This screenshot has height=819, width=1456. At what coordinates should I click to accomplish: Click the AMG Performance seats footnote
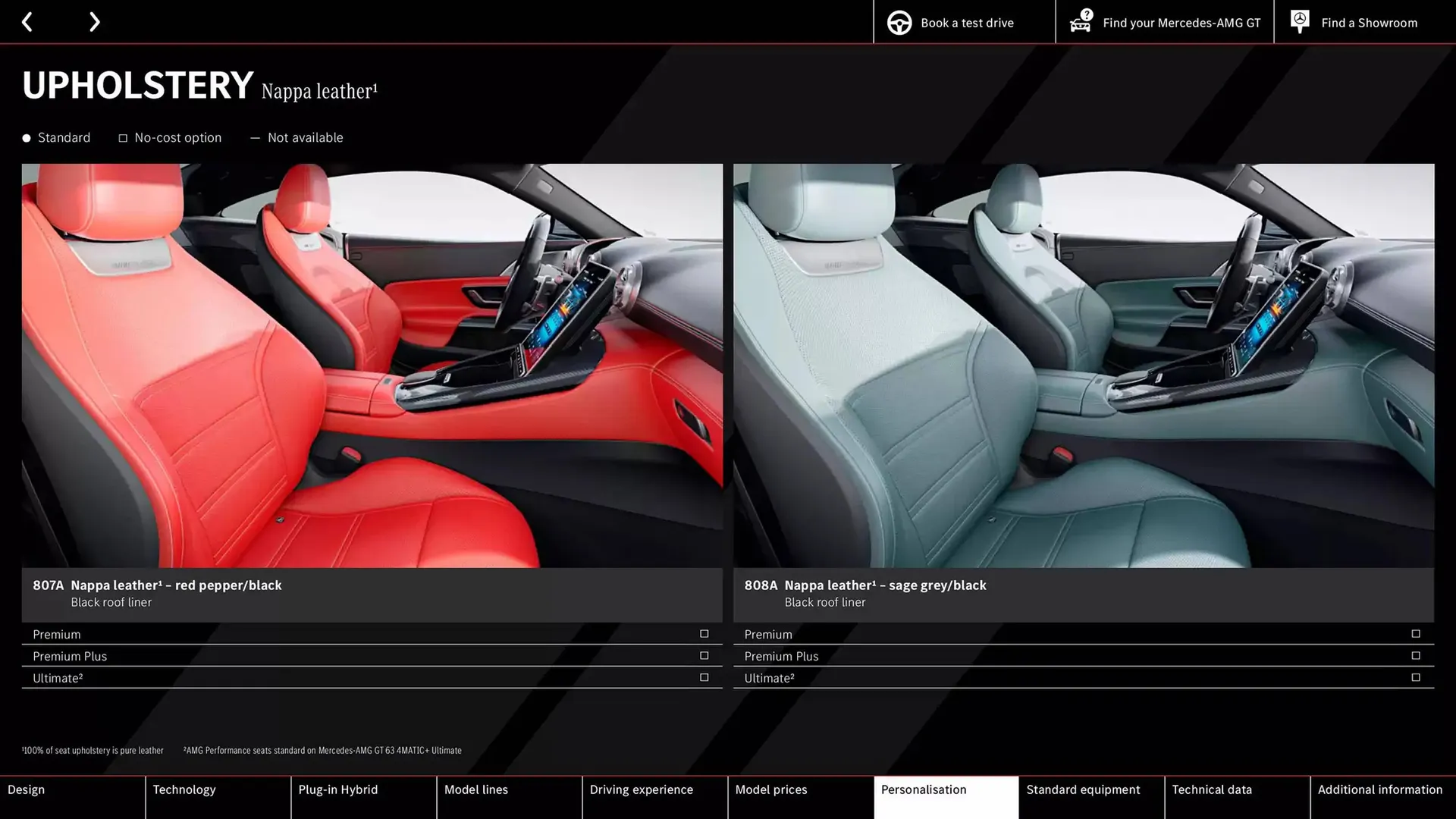(x=322, y=751)
